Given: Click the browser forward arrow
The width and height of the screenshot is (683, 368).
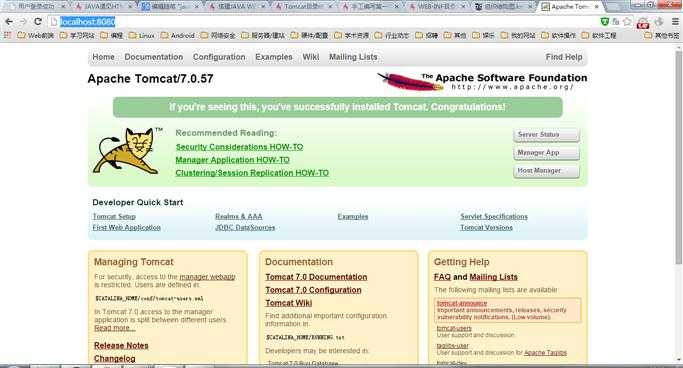Looking at the screenshot, I should tap(23, 21).
